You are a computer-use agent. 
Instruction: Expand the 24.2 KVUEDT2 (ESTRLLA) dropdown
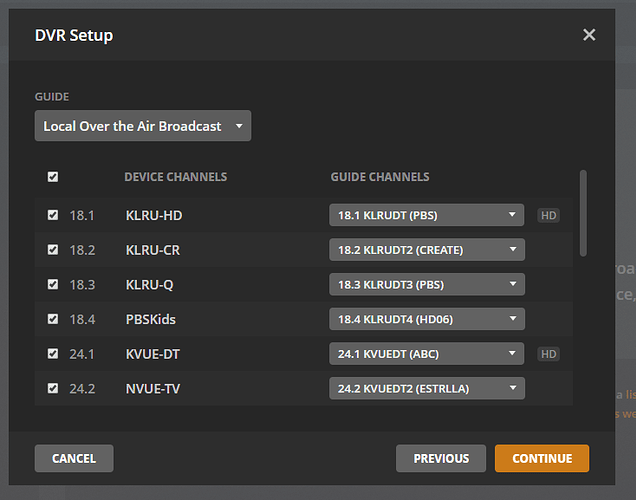click(427, 388)
